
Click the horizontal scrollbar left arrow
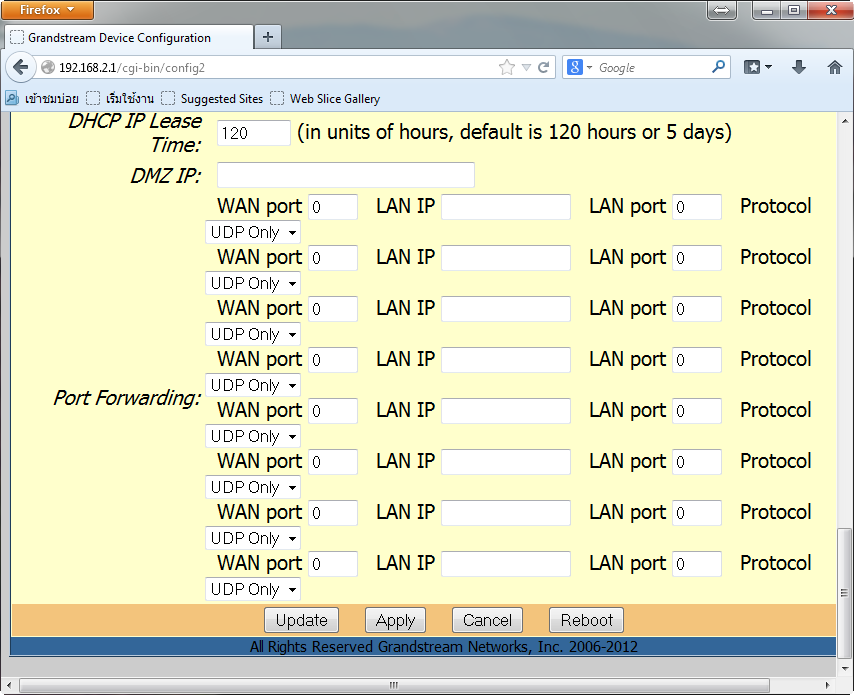pyautogui.click(x=9, y=685)
